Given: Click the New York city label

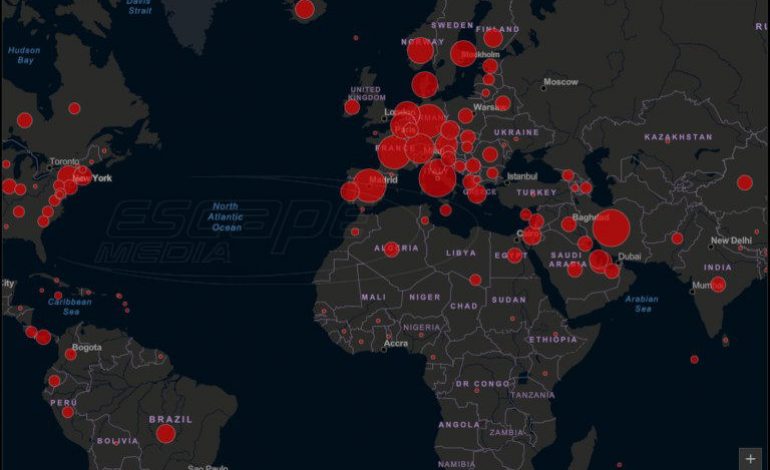Looking at the screenshot, I should pyautogui.click(x=92, y=178).
